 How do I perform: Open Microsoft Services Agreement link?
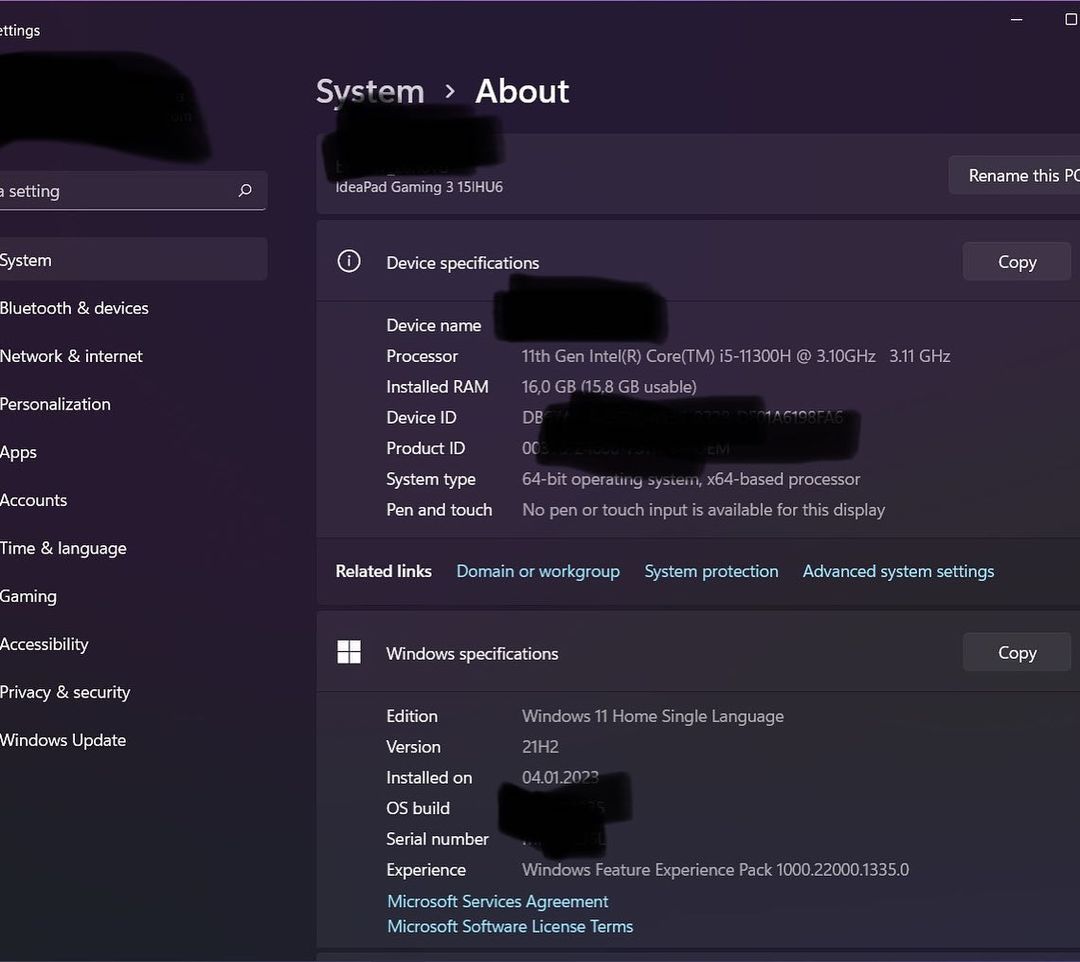pos(497,901)
